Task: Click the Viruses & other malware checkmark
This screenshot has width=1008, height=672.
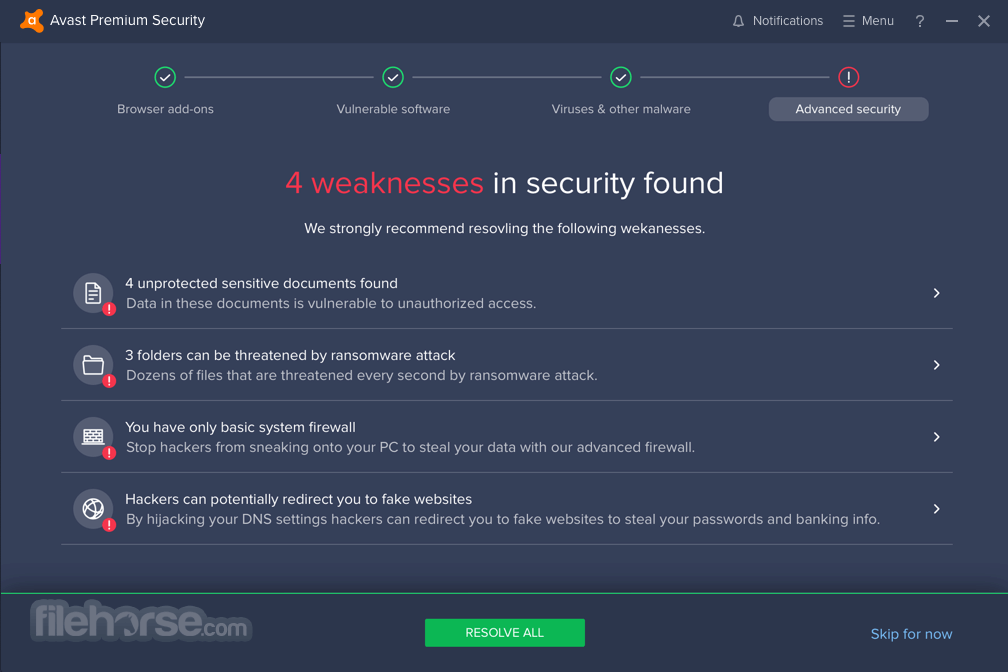Action: [x=621, y=77]
